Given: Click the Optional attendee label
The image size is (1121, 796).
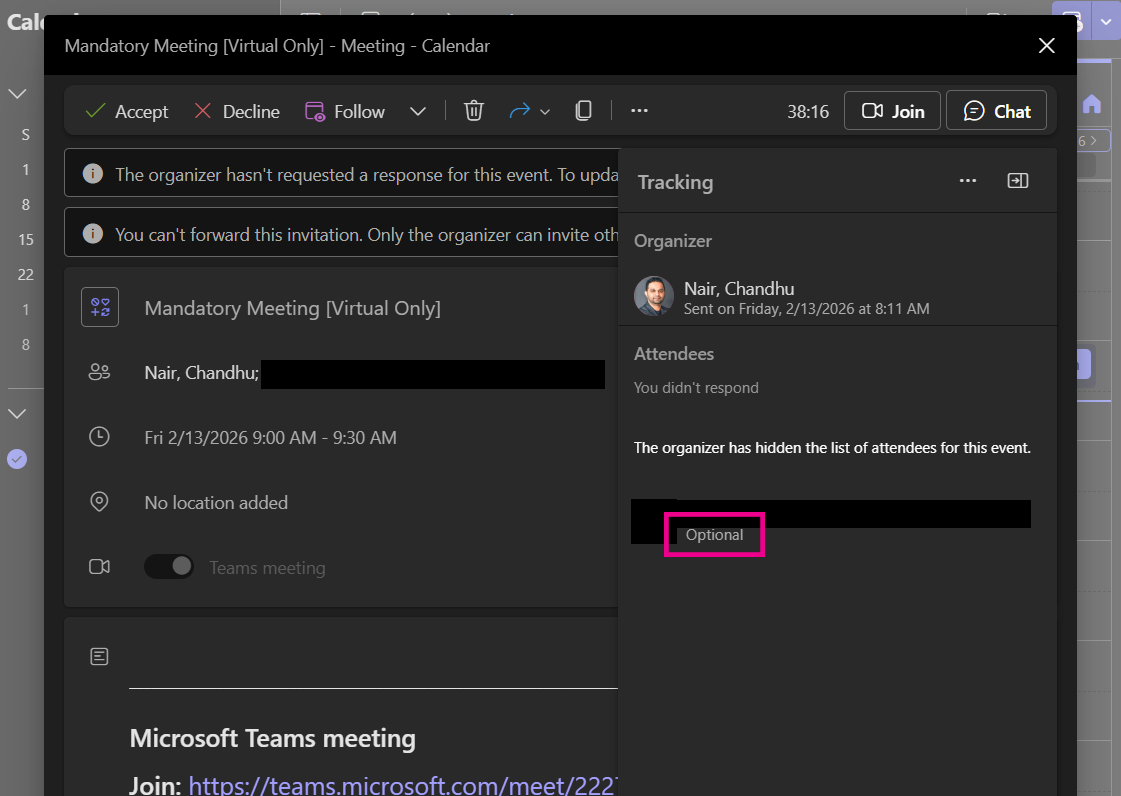Looking at the screenshot, I should click(714, 535).
